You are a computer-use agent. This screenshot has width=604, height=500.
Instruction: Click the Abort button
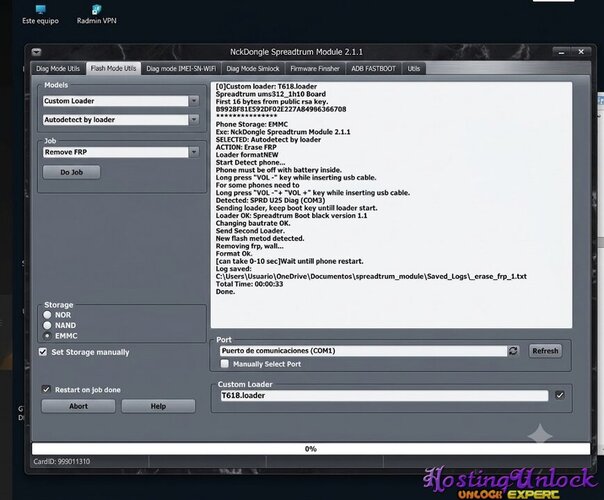[78, 406]
